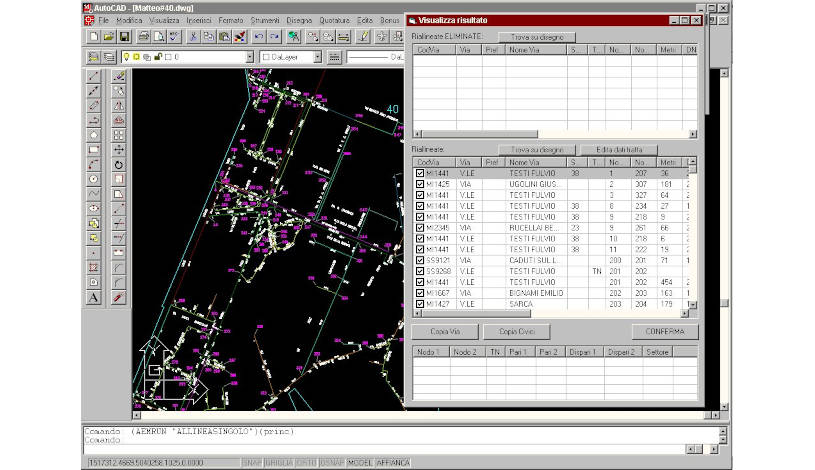Select the Multiline Text 'A' tool
Image resolution: width=815 pixels, height=470 pixels.
[94, 298]
